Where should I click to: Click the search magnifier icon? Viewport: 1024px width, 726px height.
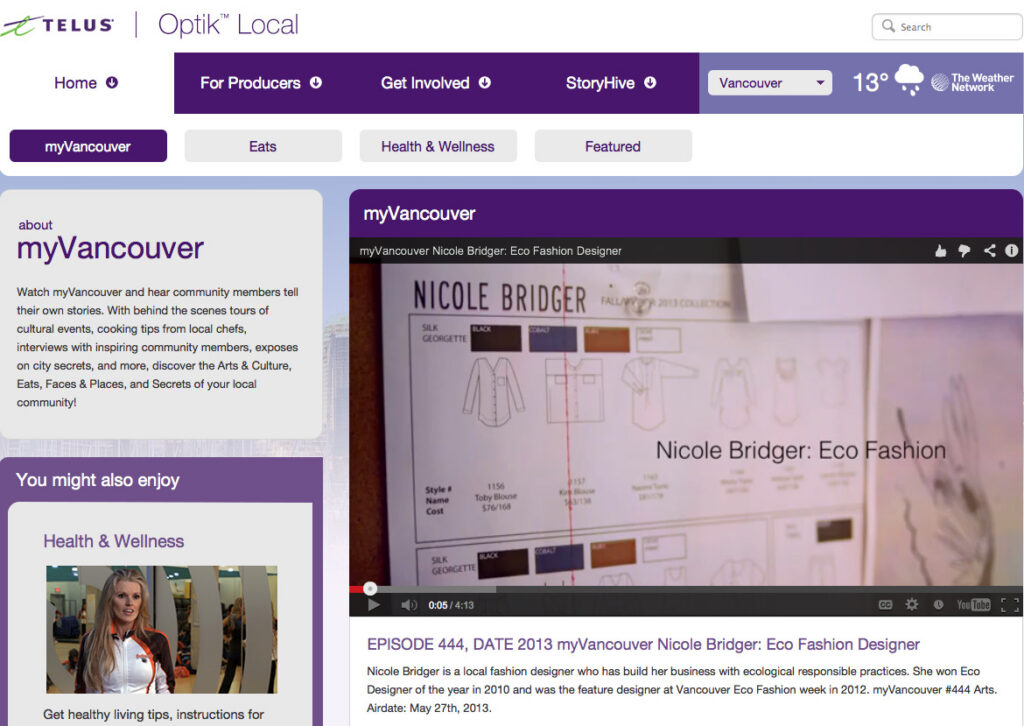[x=888, y=25]
